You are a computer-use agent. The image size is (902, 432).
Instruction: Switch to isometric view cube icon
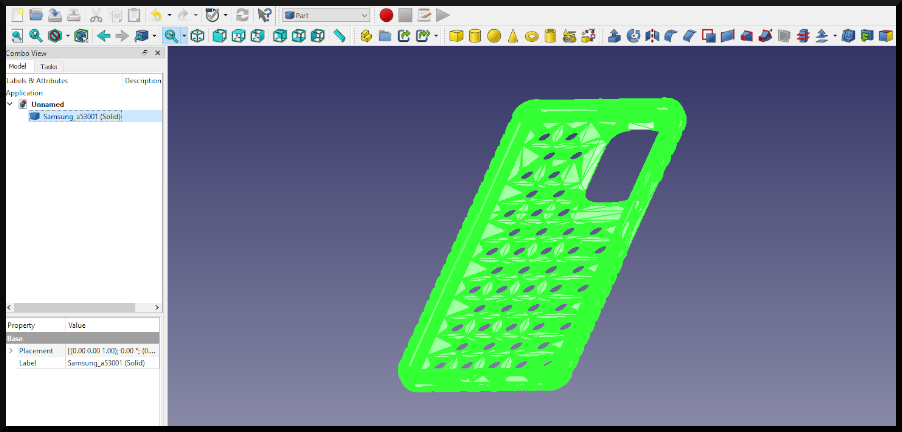click(197, 36)
